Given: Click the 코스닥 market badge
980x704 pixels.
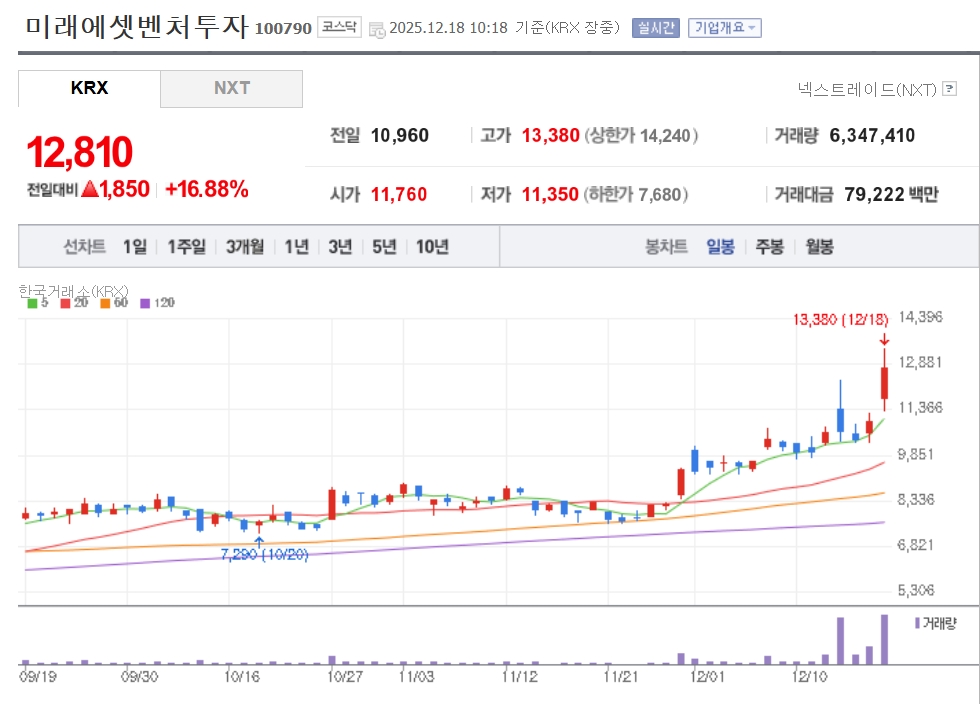Looking at the screenshot, I should tap(339, 28).
